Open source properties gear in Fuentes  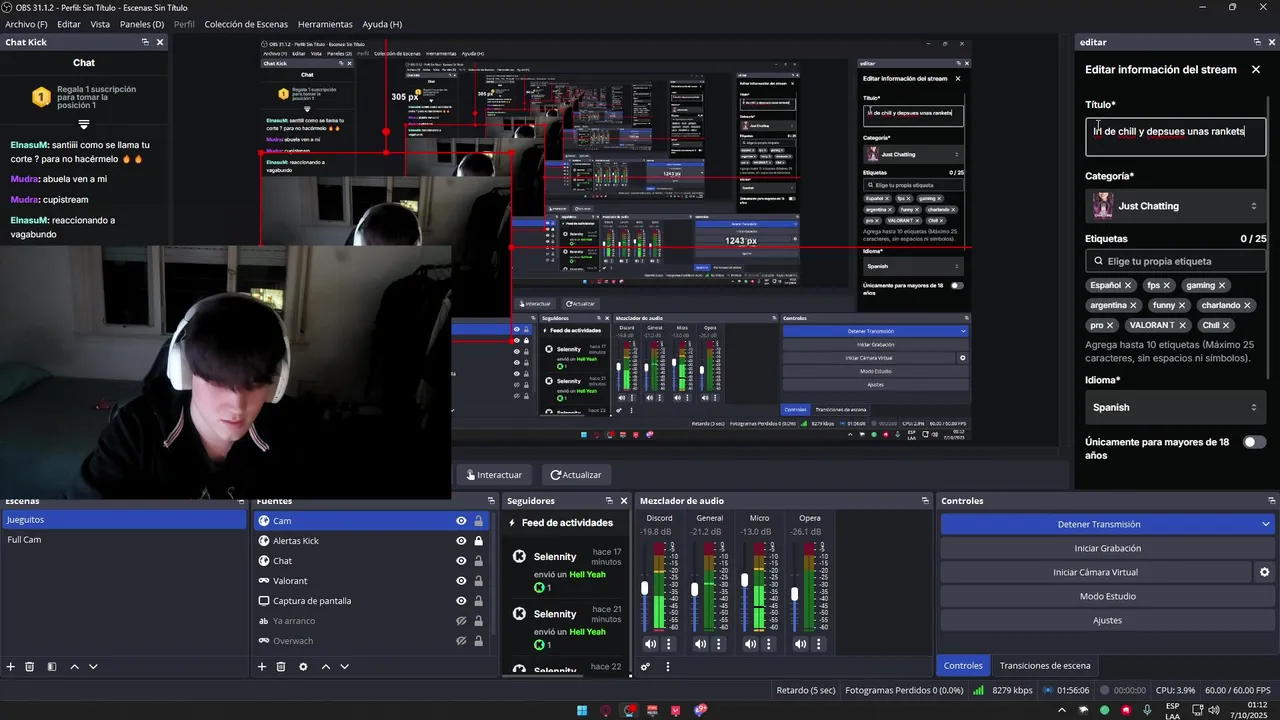[303, 667]
